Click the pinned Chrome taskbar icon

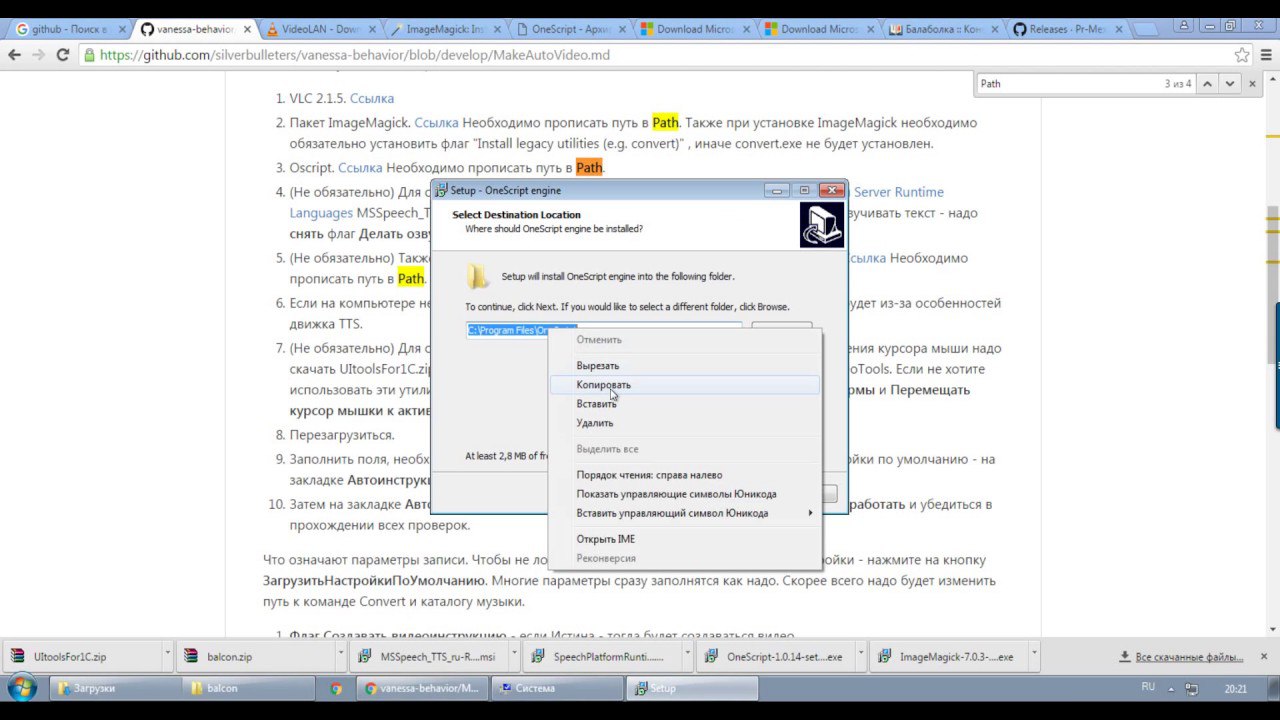(336, 688)
